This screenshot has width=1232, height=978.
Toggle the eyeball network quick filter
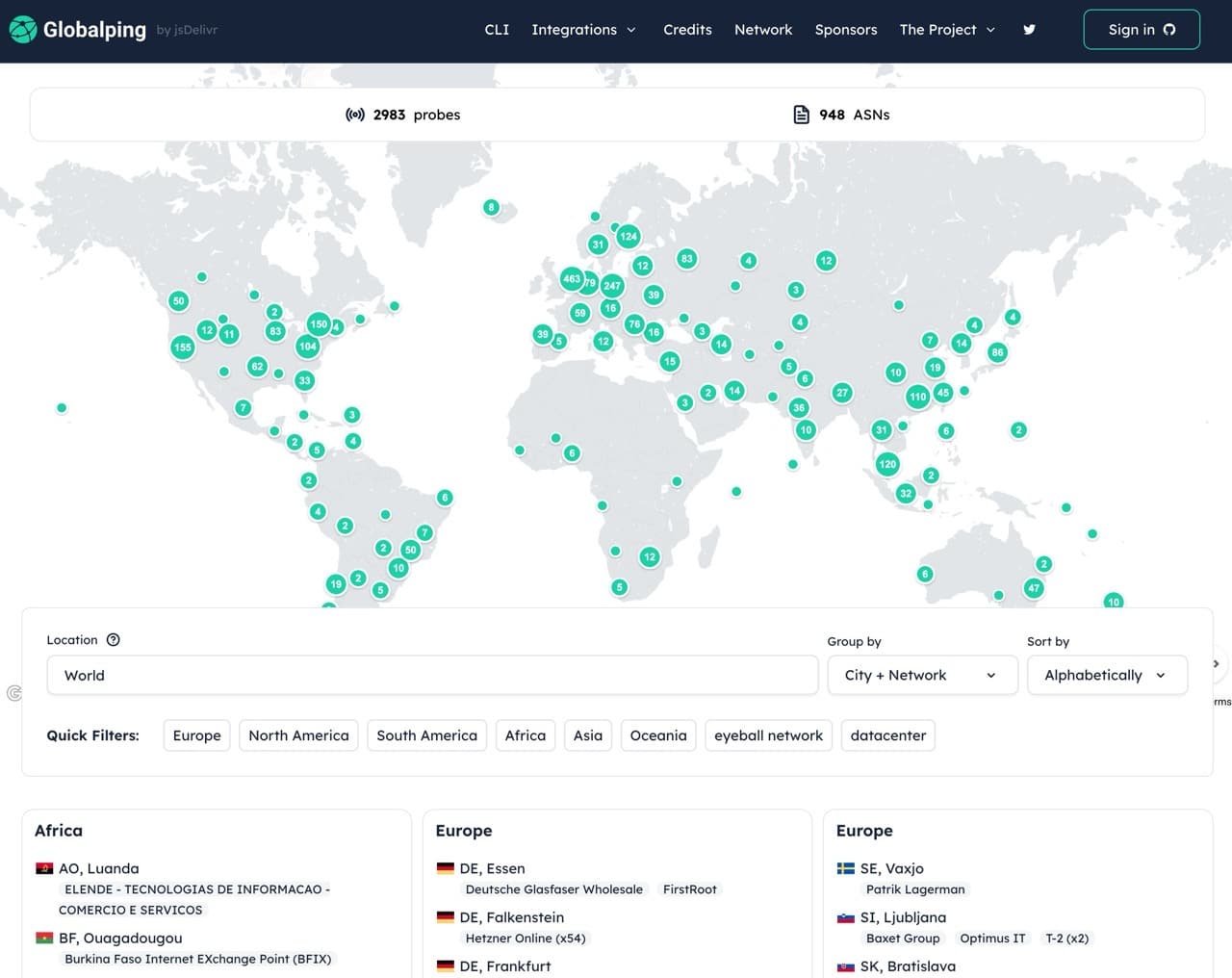pyautogui.click(x=768, y=735)
